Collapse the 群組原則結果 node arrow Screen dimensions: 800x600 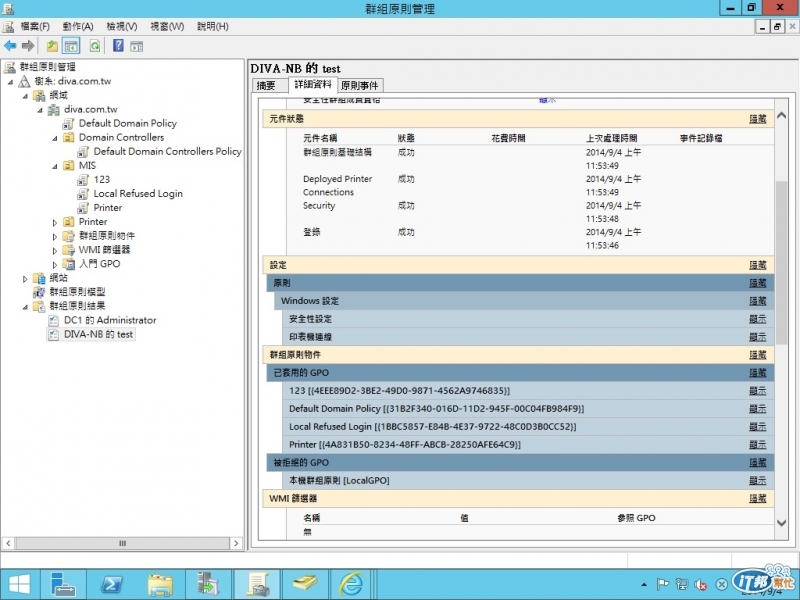point(25,307)
